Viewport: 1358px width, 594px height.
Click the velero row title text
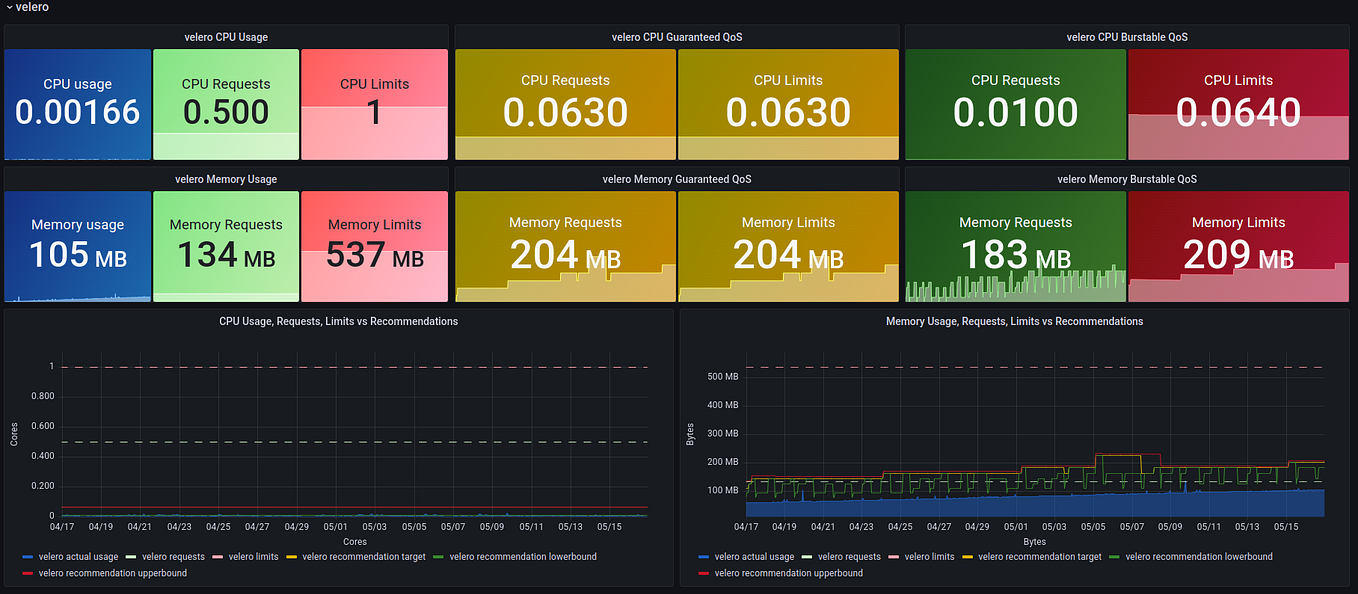(30, 7)
